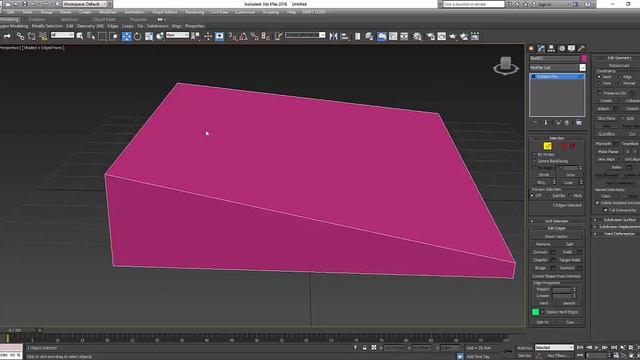Open the Customize menu
This screenshot has width=640, height=360.
pos(245,12)
